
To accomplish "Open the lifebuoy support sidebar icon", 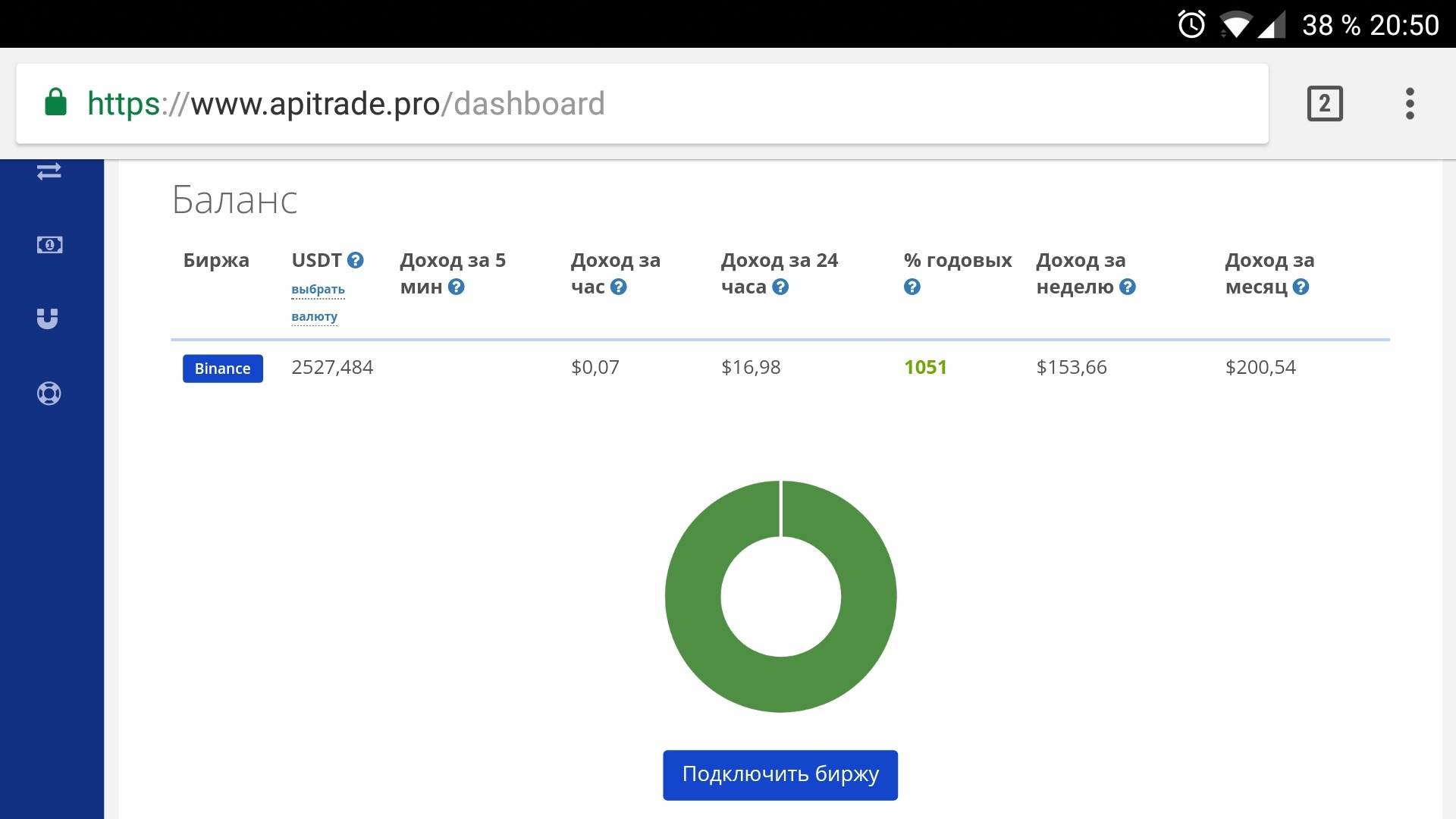I will [x=49, y=394].
